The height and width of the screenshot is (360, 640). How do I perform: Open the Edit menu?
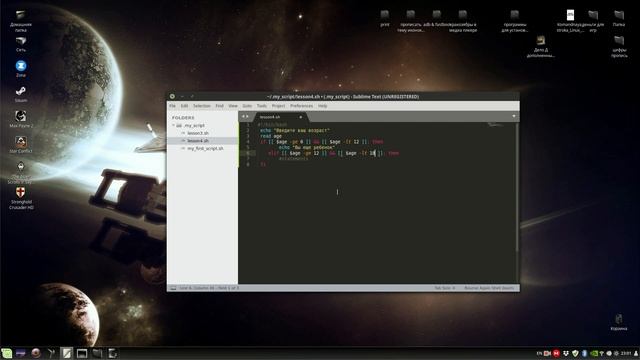click(x=184, y=106)
